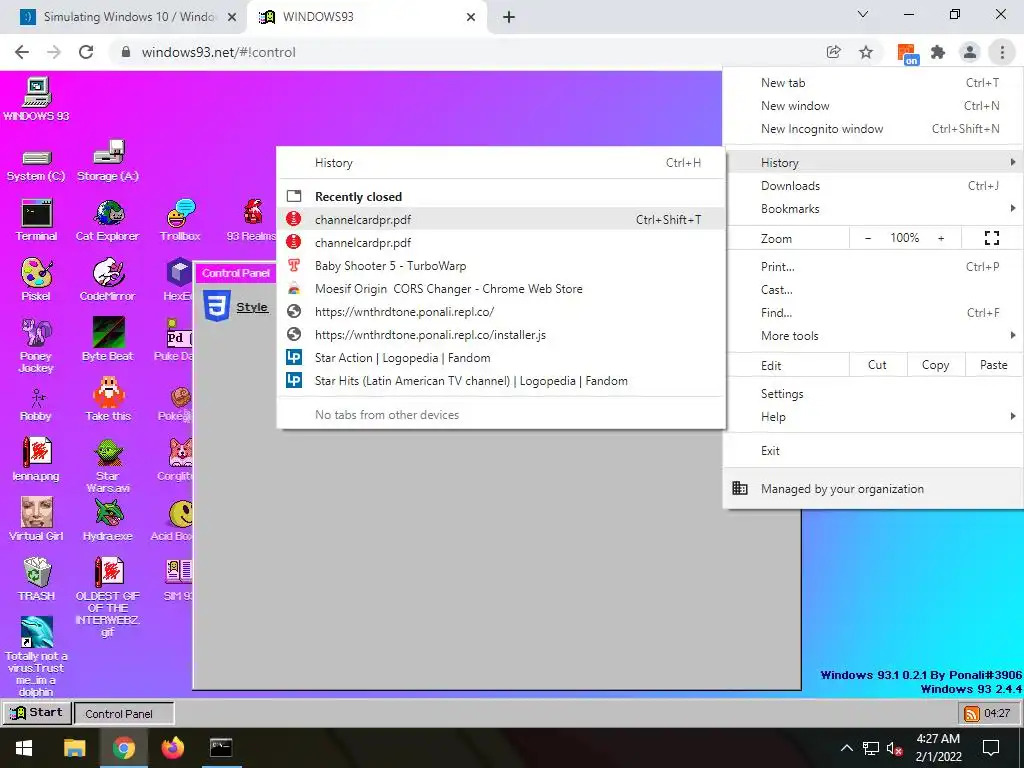The width and height of the screenshot is (1024, 768).
Task: Reopen Moesif Origin CORS Changer page
Action: 501,289
